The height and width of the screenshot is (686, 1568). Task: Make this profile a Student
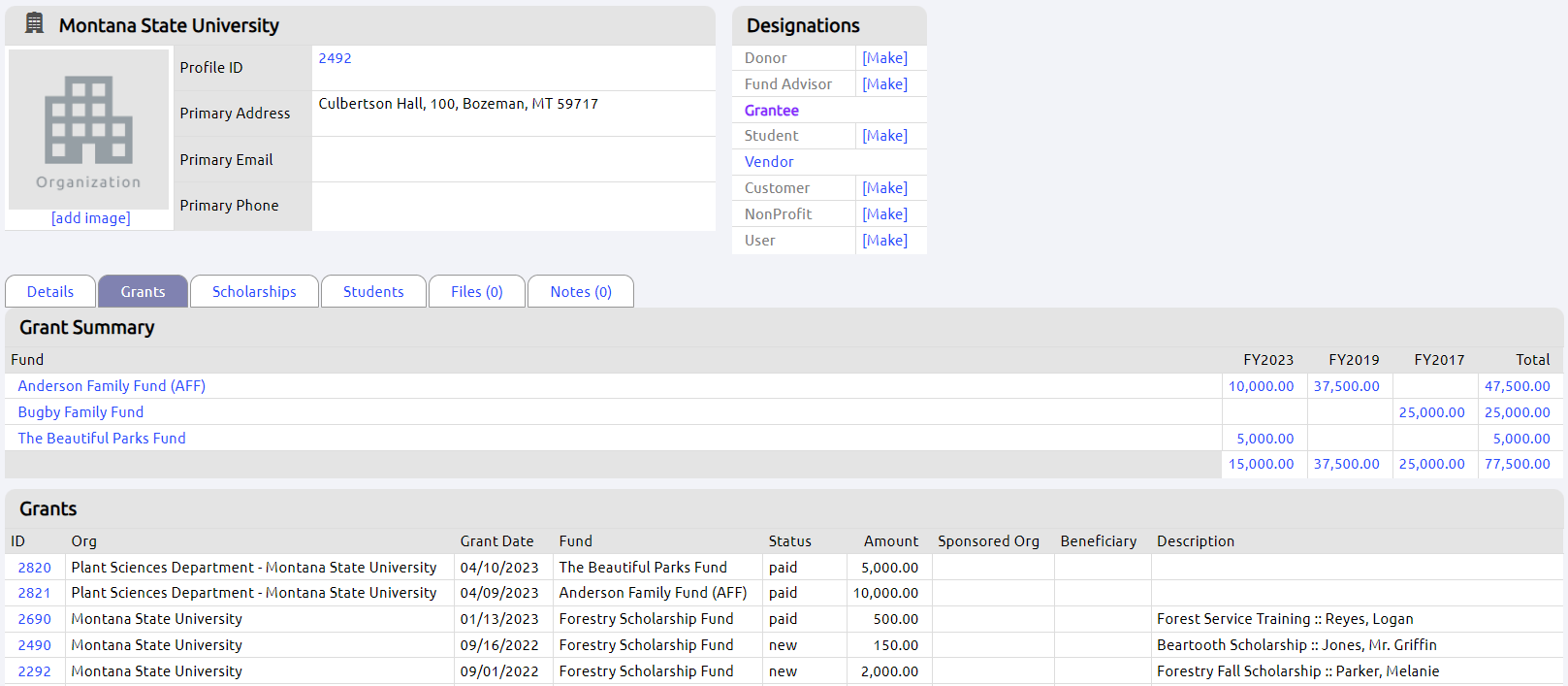(884, 136)
